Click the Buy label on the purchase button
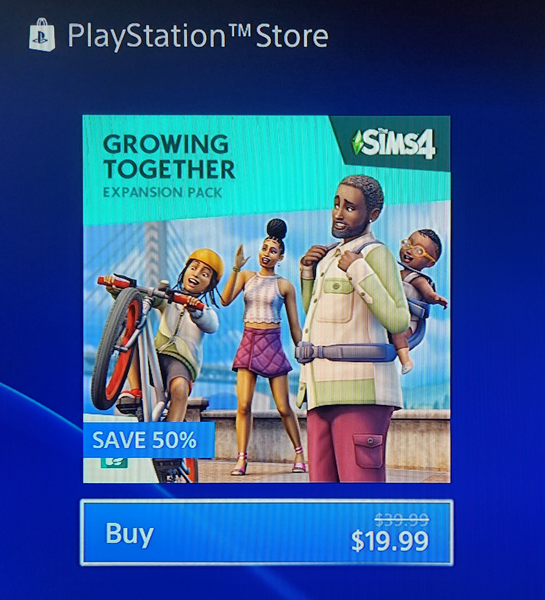545x600 pixels. pos(129,533)
